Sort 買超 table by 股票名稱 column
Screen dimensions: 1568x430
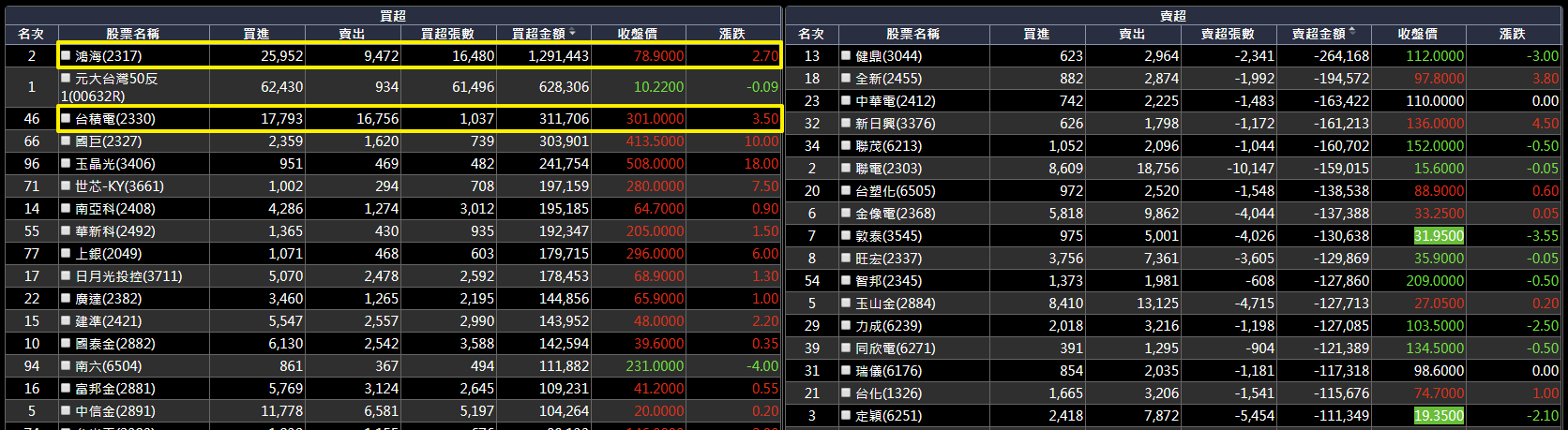[x=133, y=34]
